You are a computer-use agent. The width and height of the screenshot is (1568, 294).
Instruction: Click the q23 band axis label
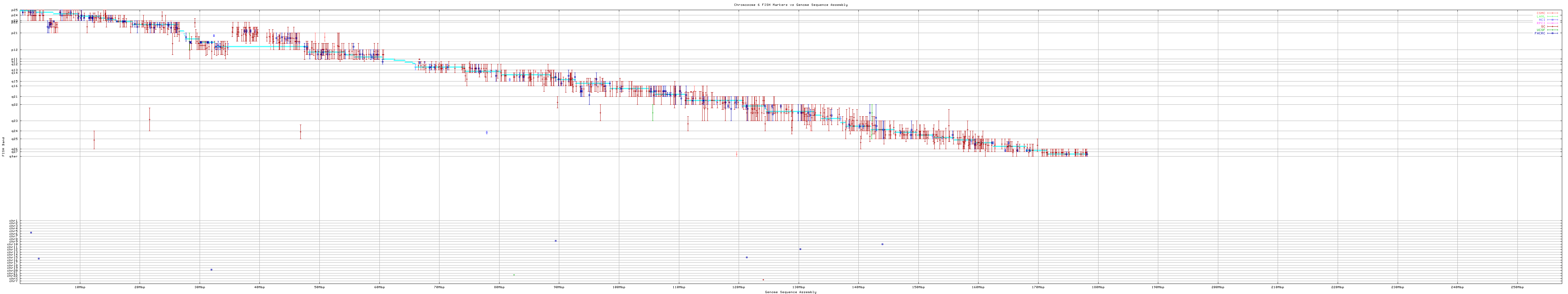click(x=15, y=121)
